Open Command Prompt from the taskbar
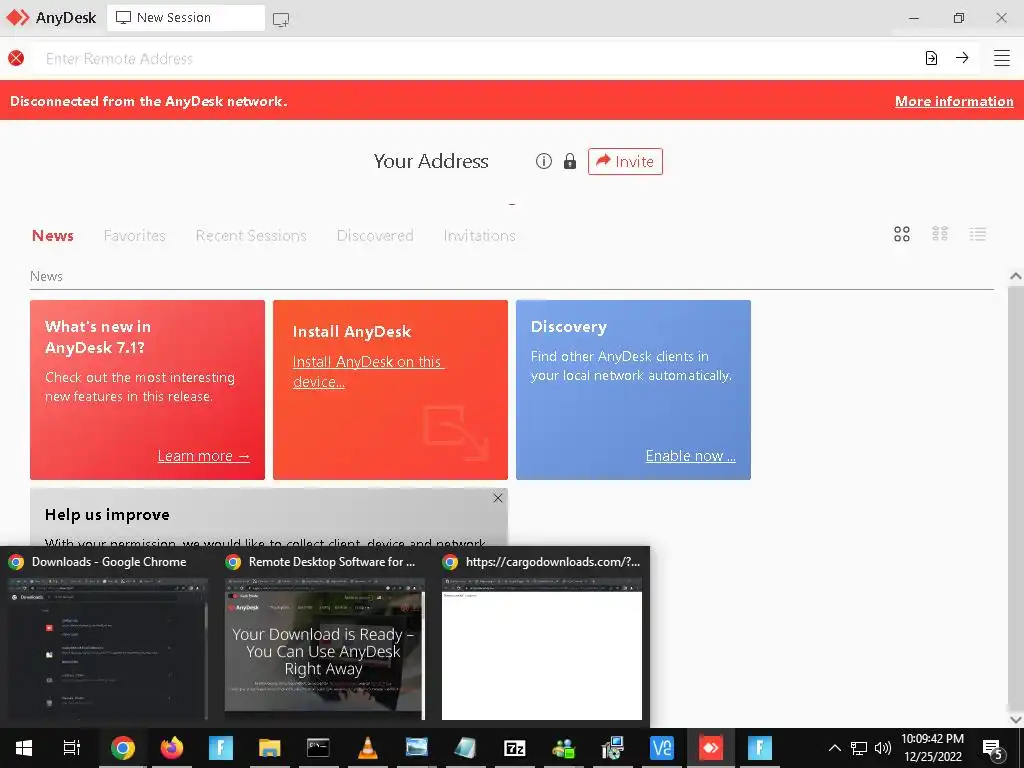This screenshot has height=768, width=1024. point(318,748)
